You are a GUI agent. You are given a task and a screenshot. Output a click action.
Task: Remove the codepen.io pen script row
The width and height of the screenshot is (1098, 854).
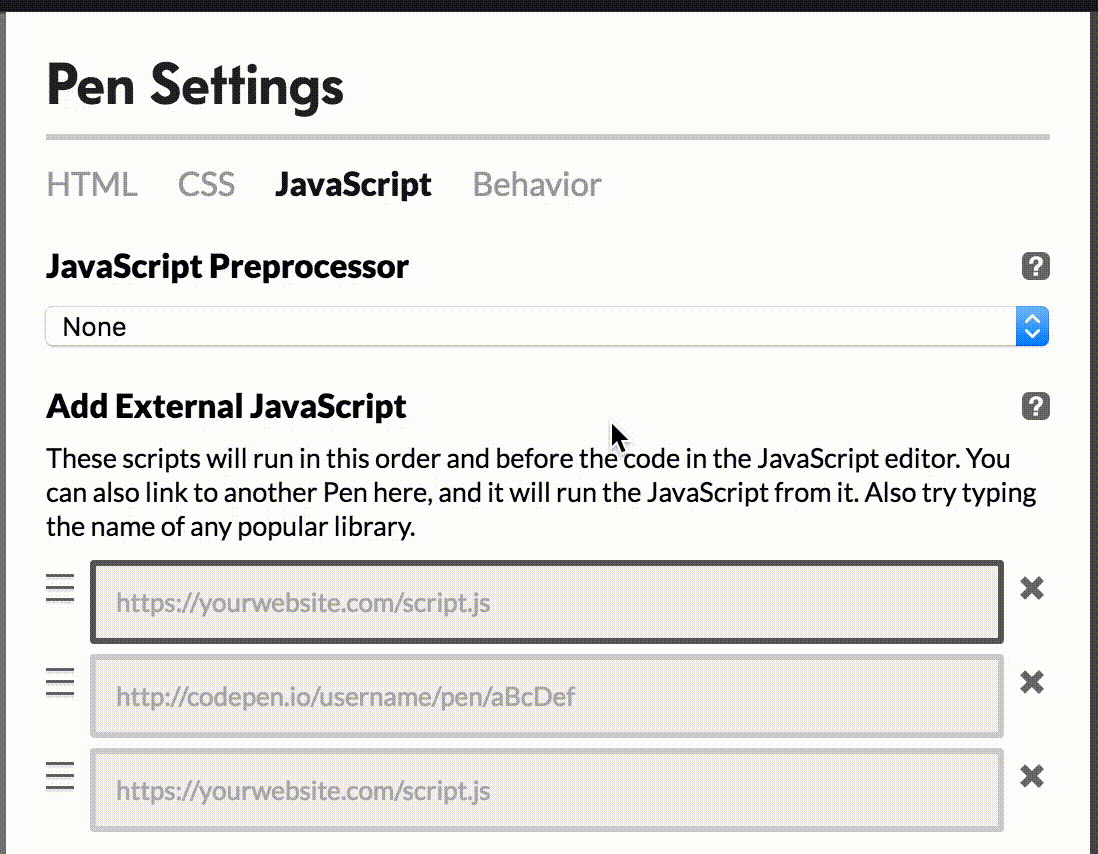[x=1031, y=682]
